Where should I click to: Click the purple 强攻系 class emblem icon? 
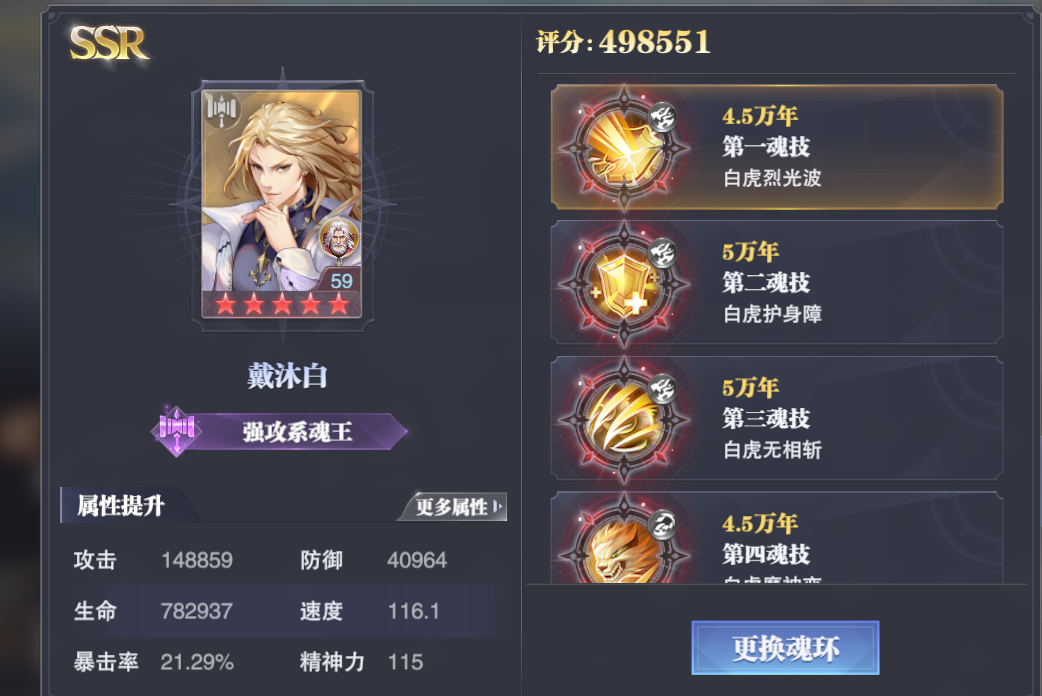pos(176,431)
